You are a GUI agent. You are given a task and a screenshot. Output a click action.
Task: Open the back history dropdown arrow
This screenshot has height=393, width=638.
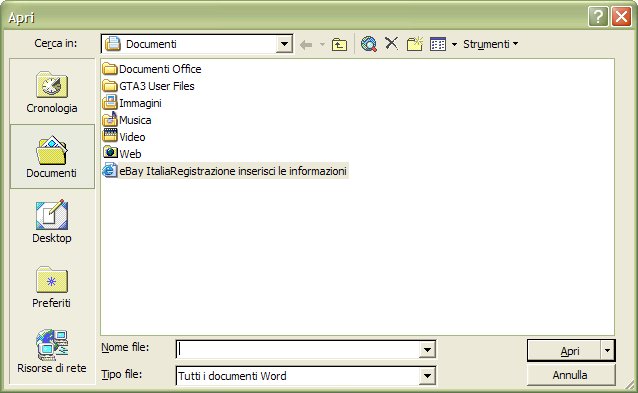coord(322,44)
